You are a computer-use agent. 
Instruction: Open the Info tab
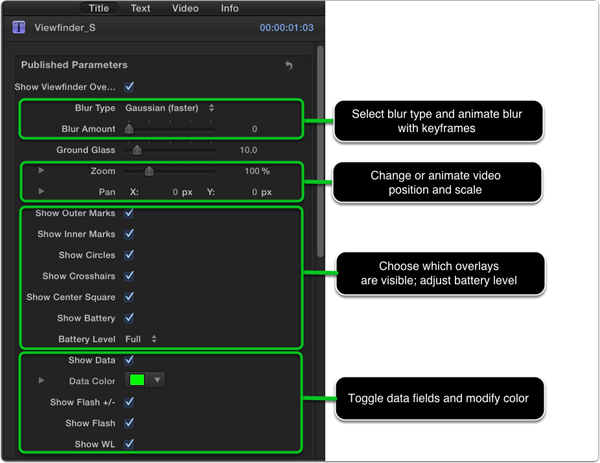tap(230, 8)
